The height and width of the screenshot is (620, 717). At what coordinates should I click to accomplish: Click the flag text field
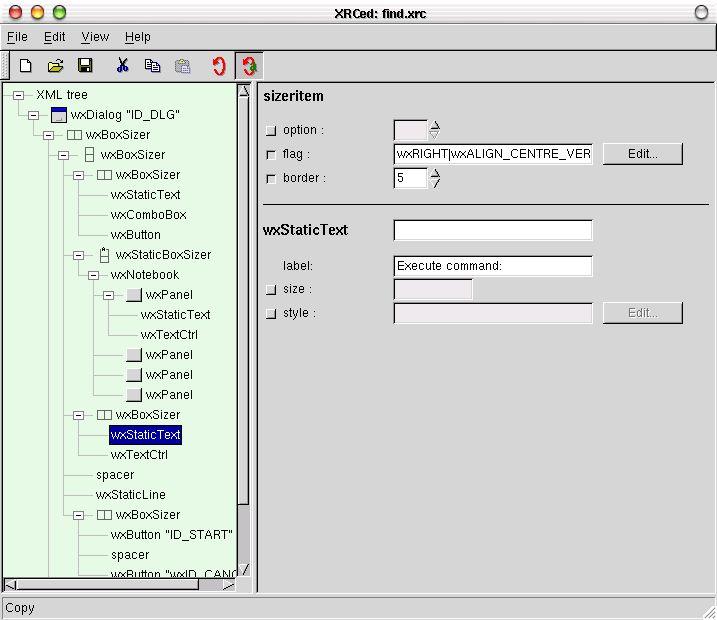(x=493, y=154)
